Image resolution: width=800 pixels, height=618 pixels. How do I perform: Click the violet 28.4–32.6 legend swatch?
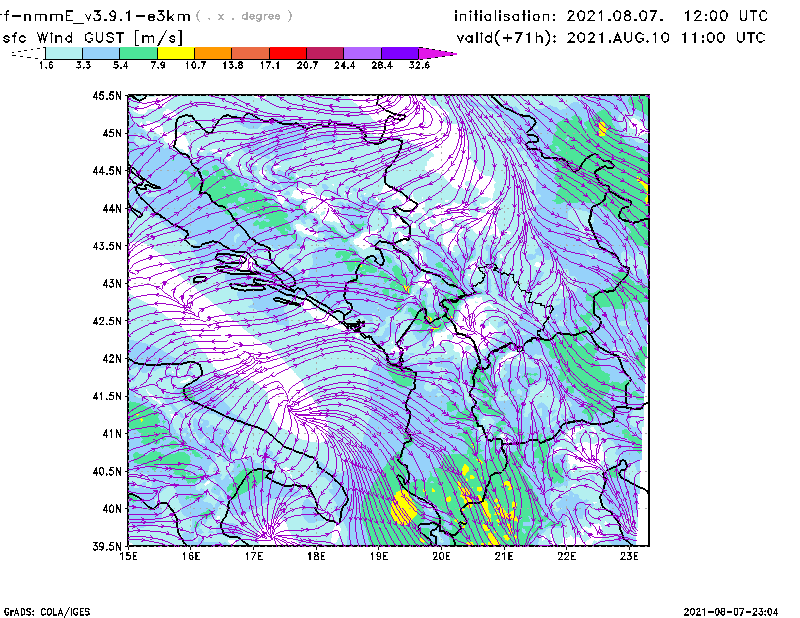tap(400, 53)
